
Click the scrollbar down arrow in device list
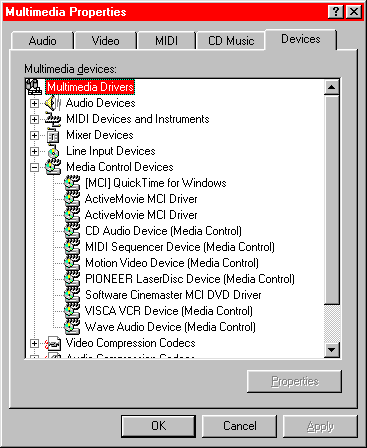332,350
